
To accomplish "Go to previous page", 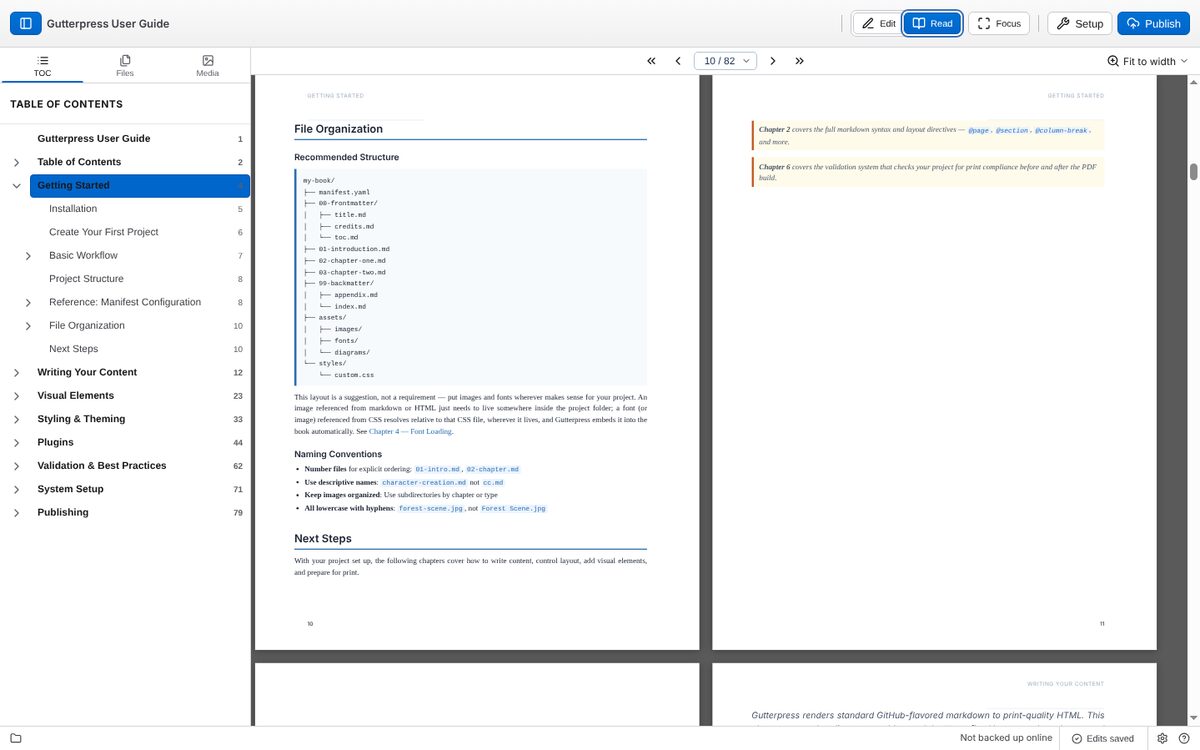I will [x=678, y=61].
